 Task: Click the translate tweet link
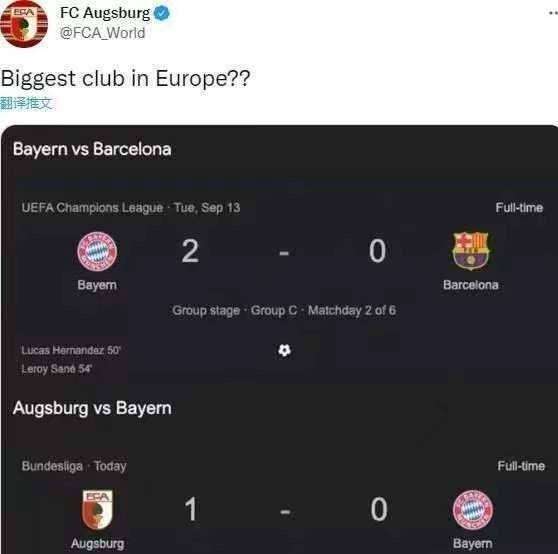click(x=27, y=104)
